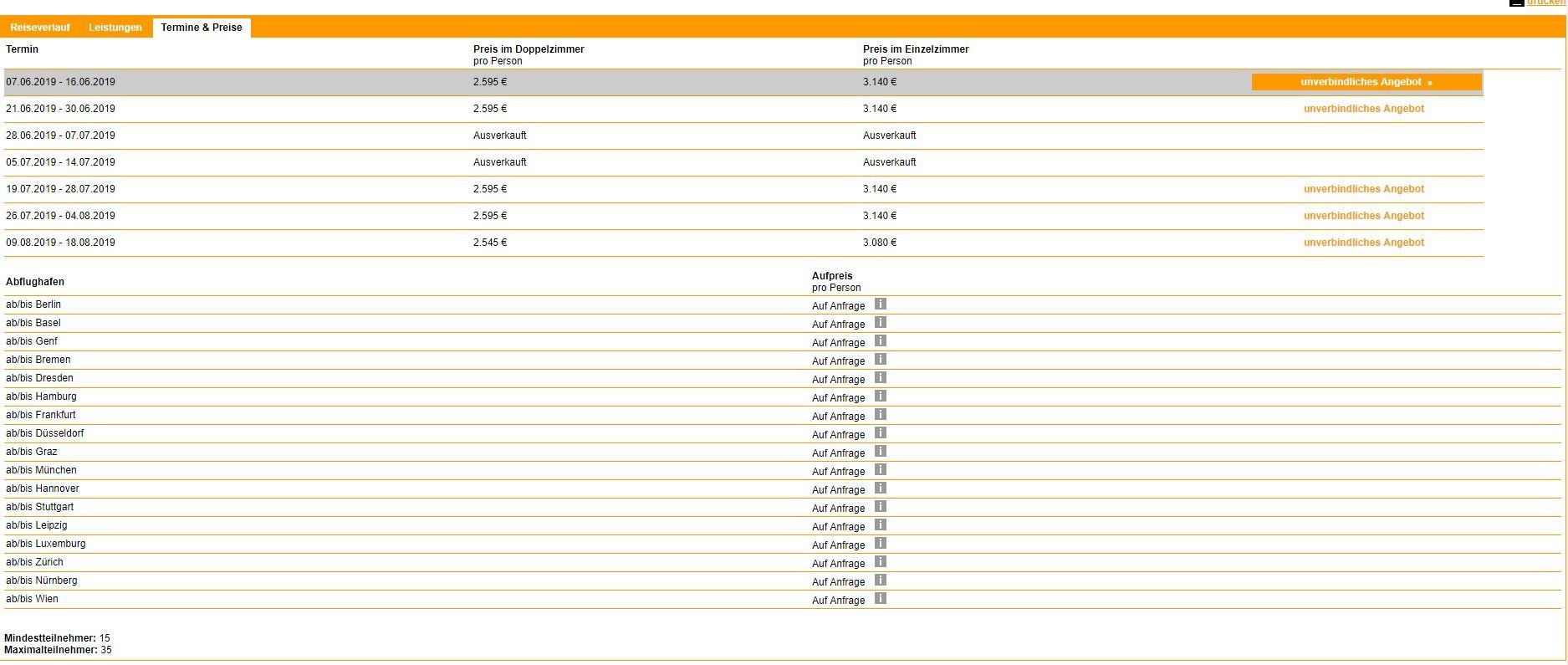Click the printer icon beside drucken

pos(1516,3)
